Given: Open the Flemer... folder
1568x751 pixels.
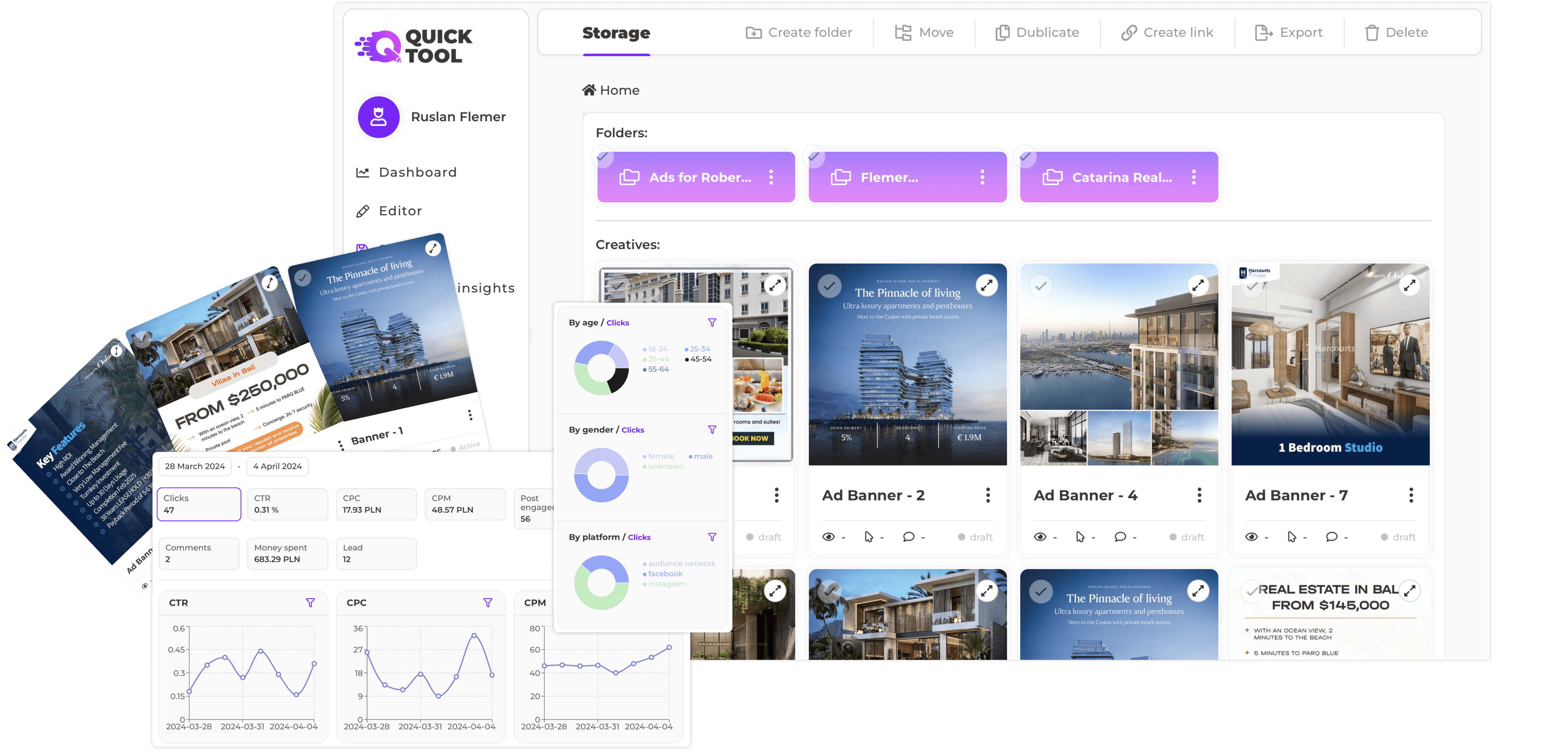Looking at the screenshot, I should (907, 177).
